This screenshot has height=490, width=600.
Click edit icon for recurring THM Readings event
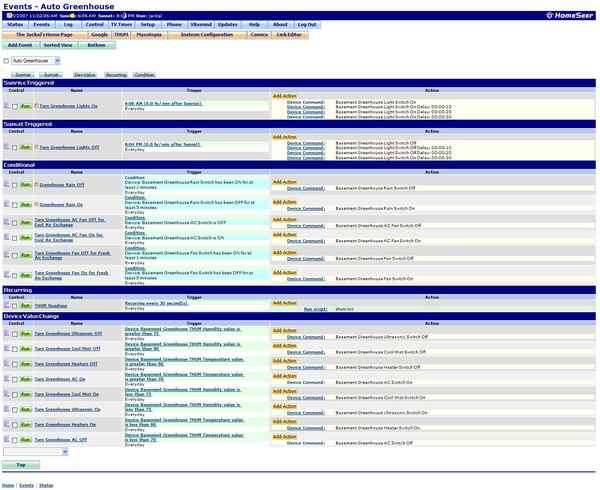[x=7, y=305]
